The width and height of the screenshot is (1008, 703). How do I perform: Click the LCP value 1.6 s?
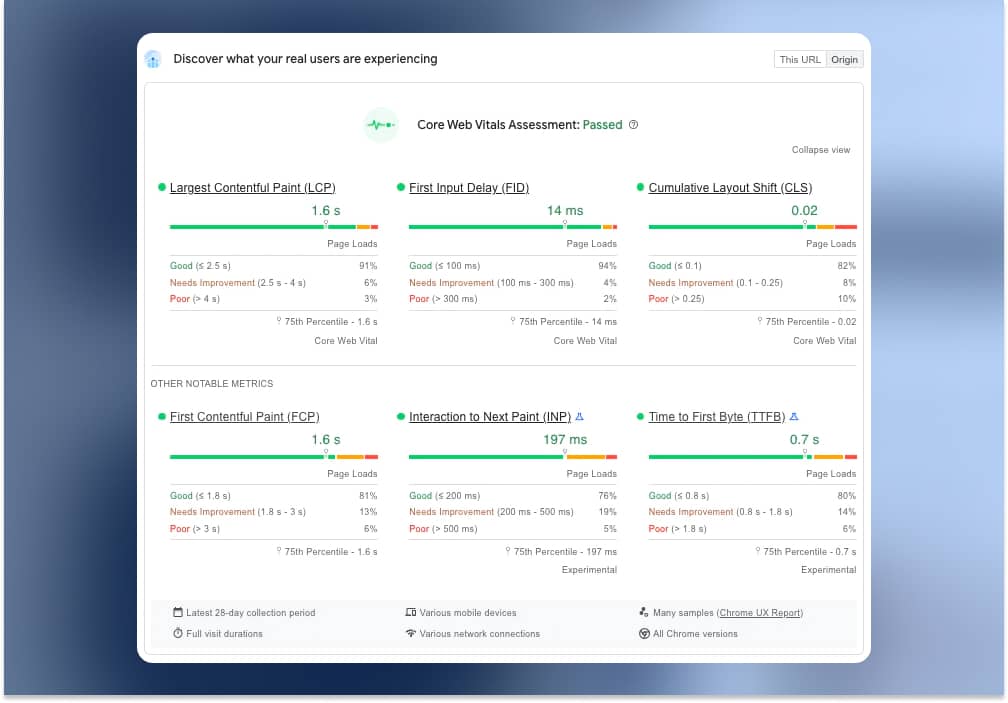326,211
